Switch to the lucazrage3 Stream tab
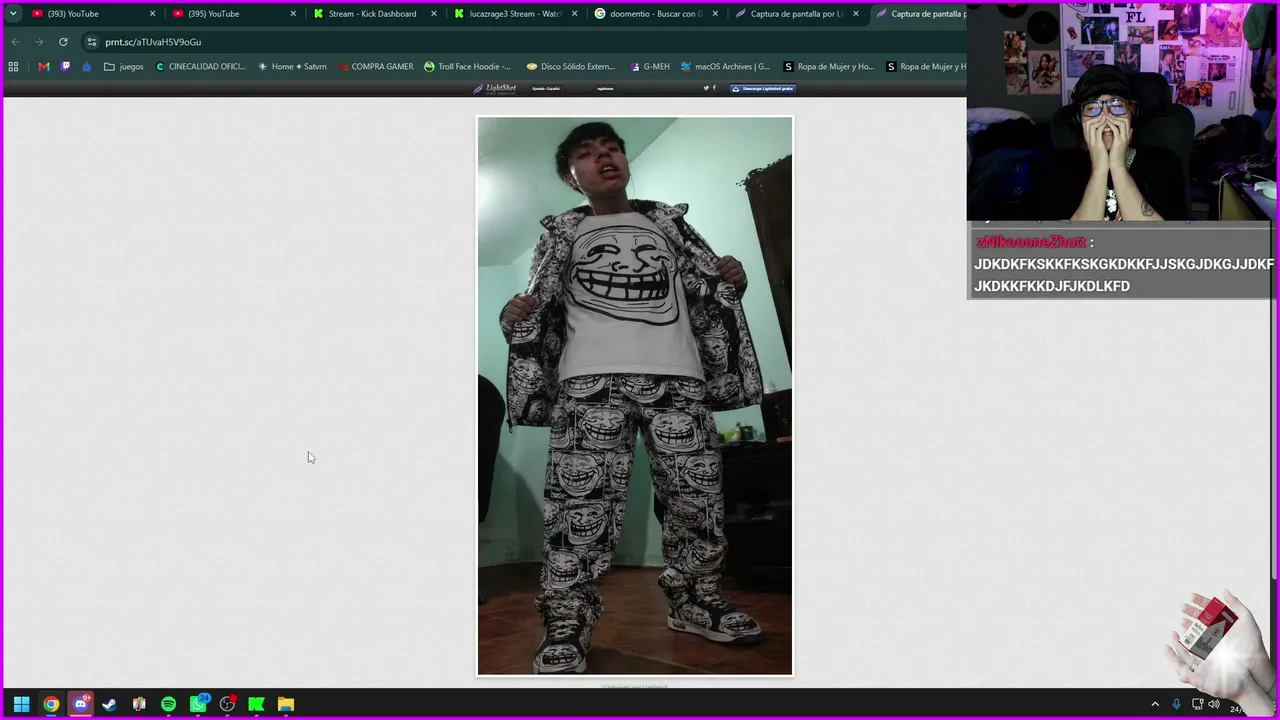This screenshot has height=720, width=1280. (515, 14)
